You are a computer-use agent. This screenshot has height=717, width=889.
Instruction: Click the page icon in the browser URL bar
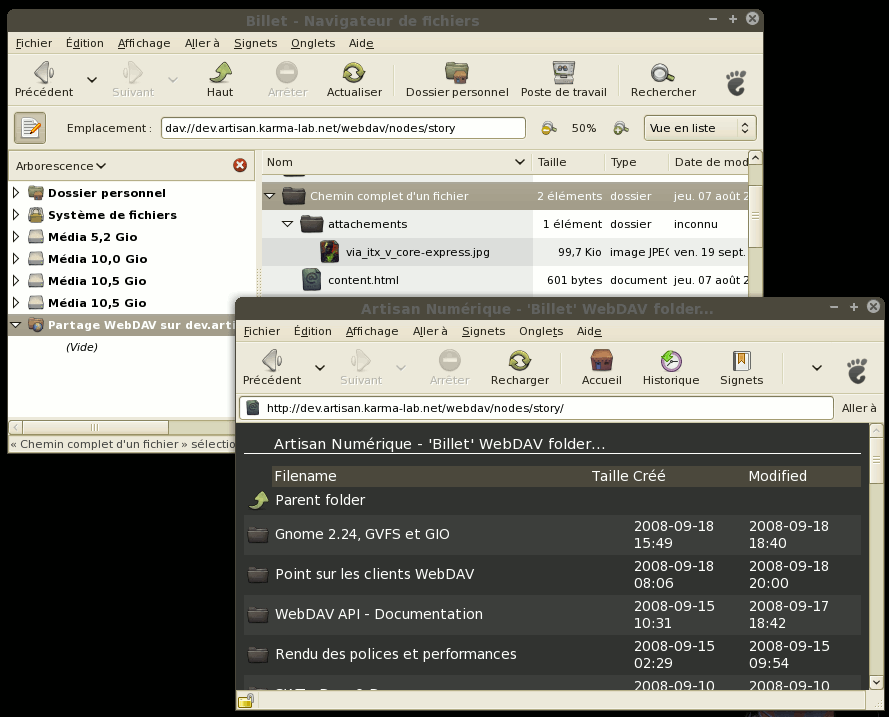pyautogui.click(x=253, y=408)
